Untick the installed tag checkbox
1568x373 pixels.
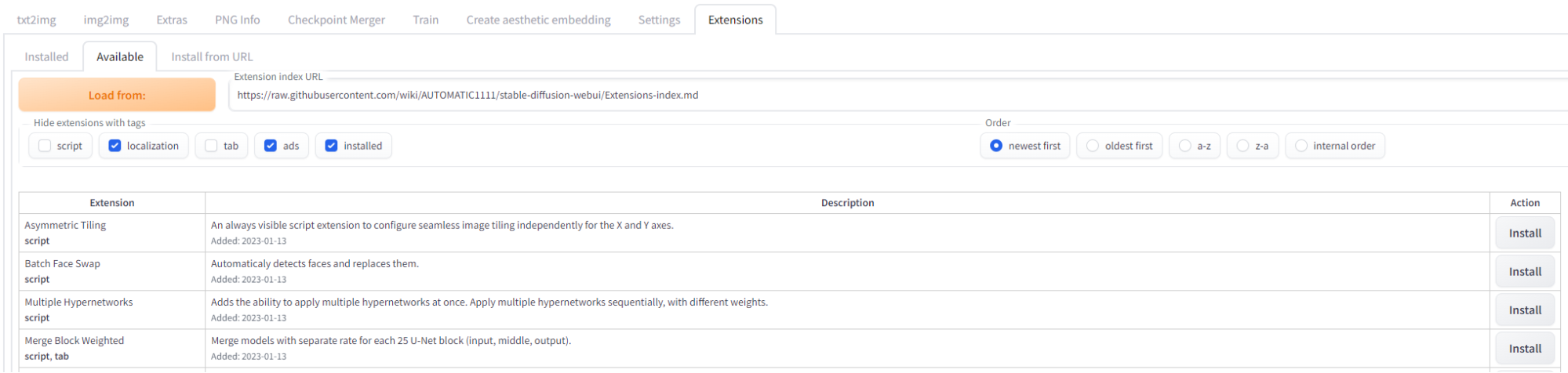tap(331, 146)
